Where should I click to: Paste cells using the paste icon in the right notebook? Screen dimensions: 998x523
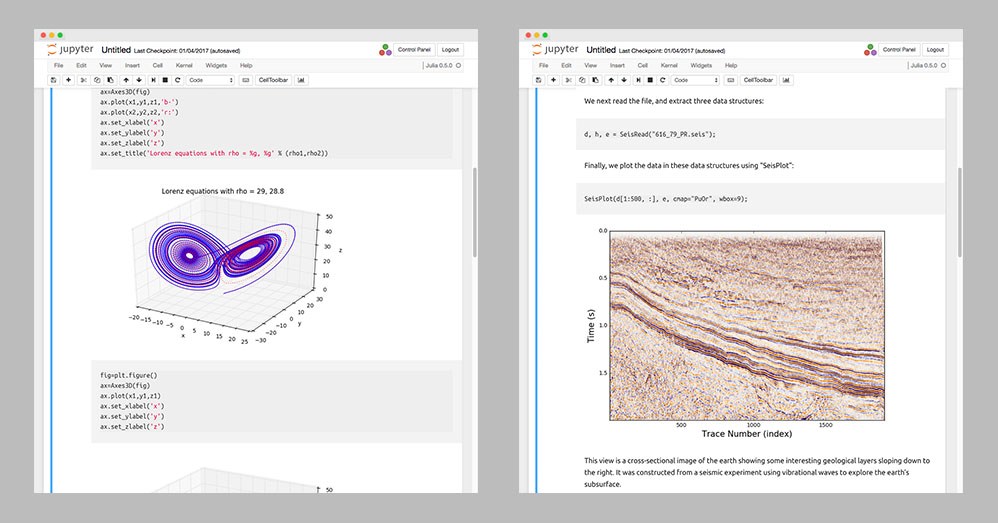(594, 80)
